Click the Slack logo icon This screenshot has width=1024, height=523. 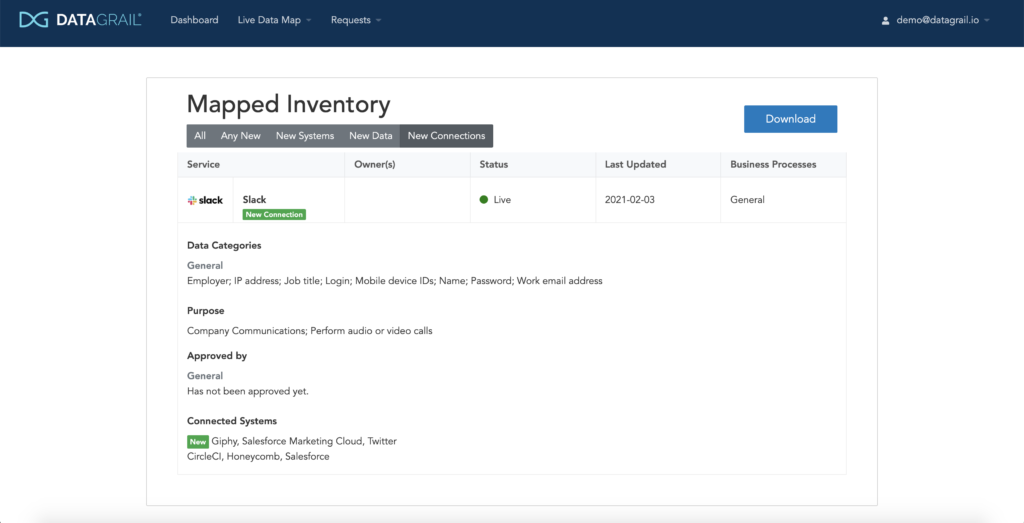205,200
